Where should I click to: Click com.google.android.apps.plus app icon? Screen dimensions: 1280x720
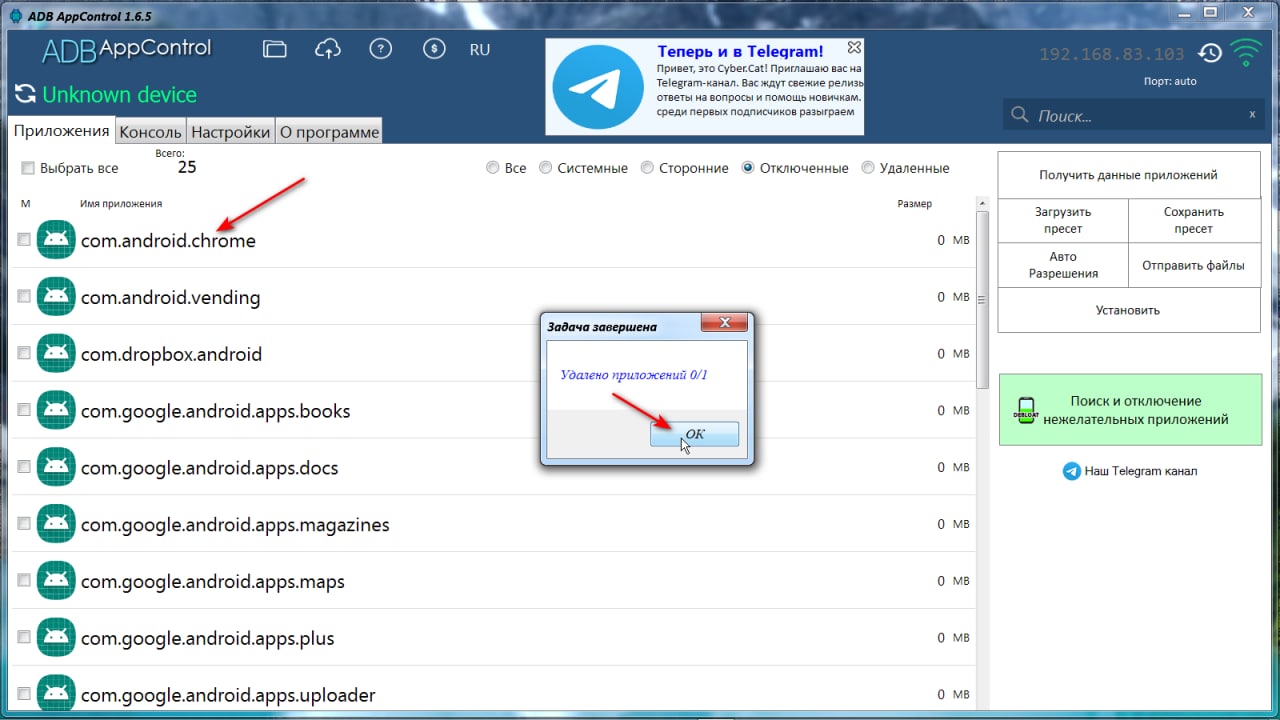coord(56,638)
